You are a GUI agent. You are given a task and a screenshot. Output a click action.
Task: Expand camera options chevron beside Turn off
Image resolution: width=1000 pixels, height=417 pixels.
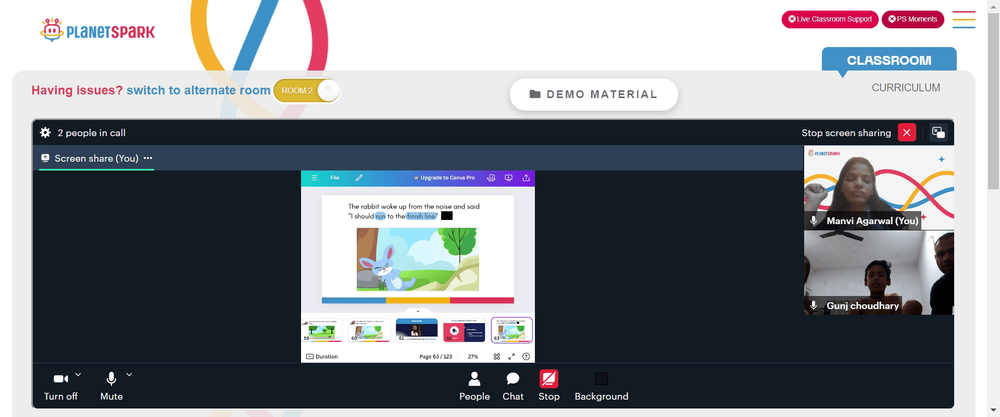click(78, 374)
